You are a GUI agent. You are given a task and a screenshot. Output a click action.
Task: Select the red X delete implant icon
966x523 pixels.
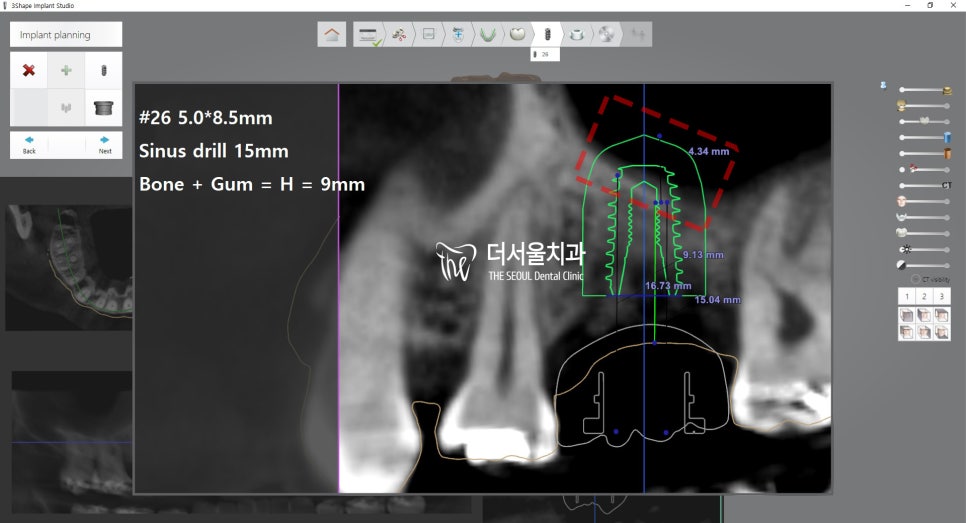point(29,71)
